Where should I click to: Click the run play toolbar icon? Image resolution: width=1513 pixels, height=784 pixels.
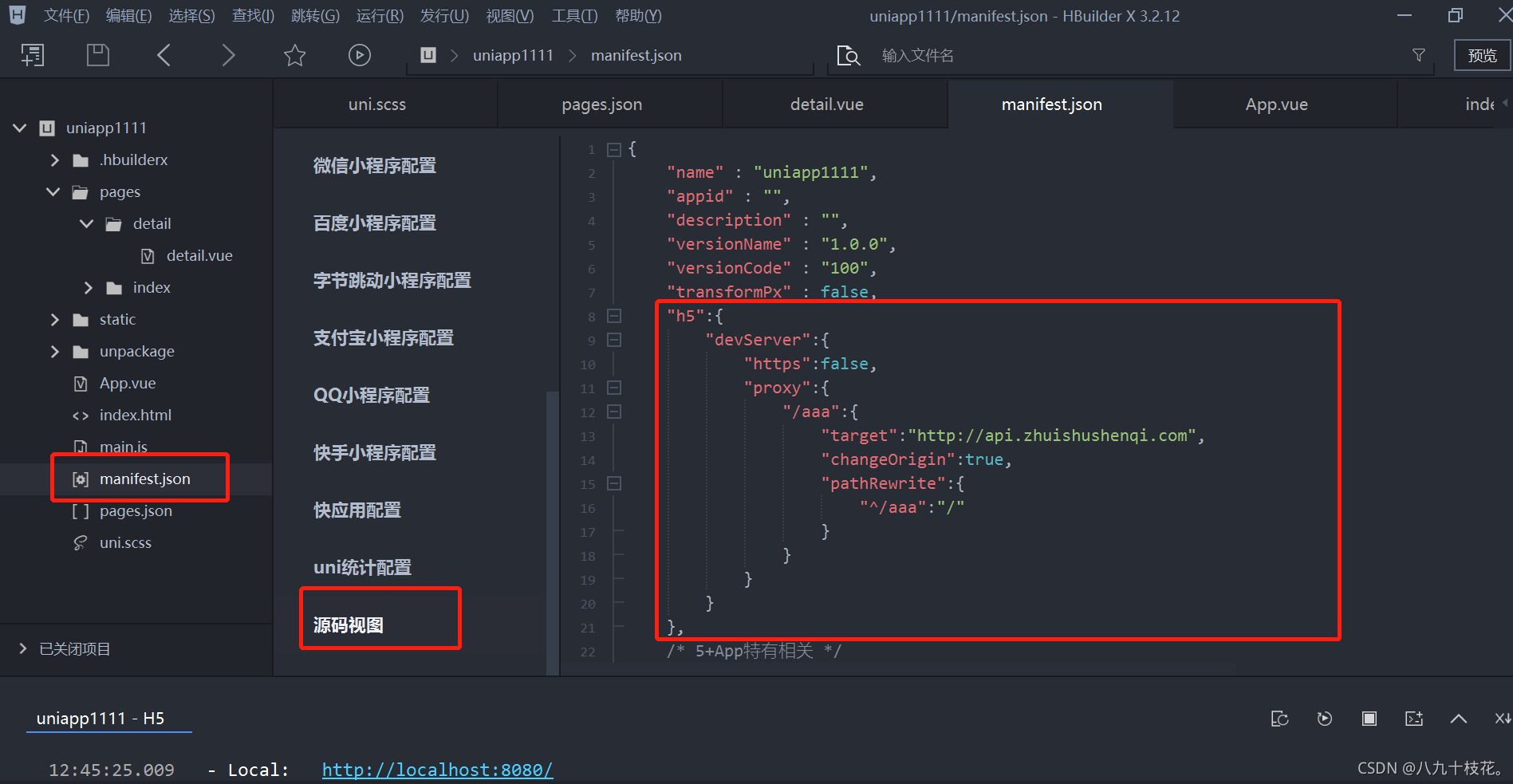tap(360, 55)
